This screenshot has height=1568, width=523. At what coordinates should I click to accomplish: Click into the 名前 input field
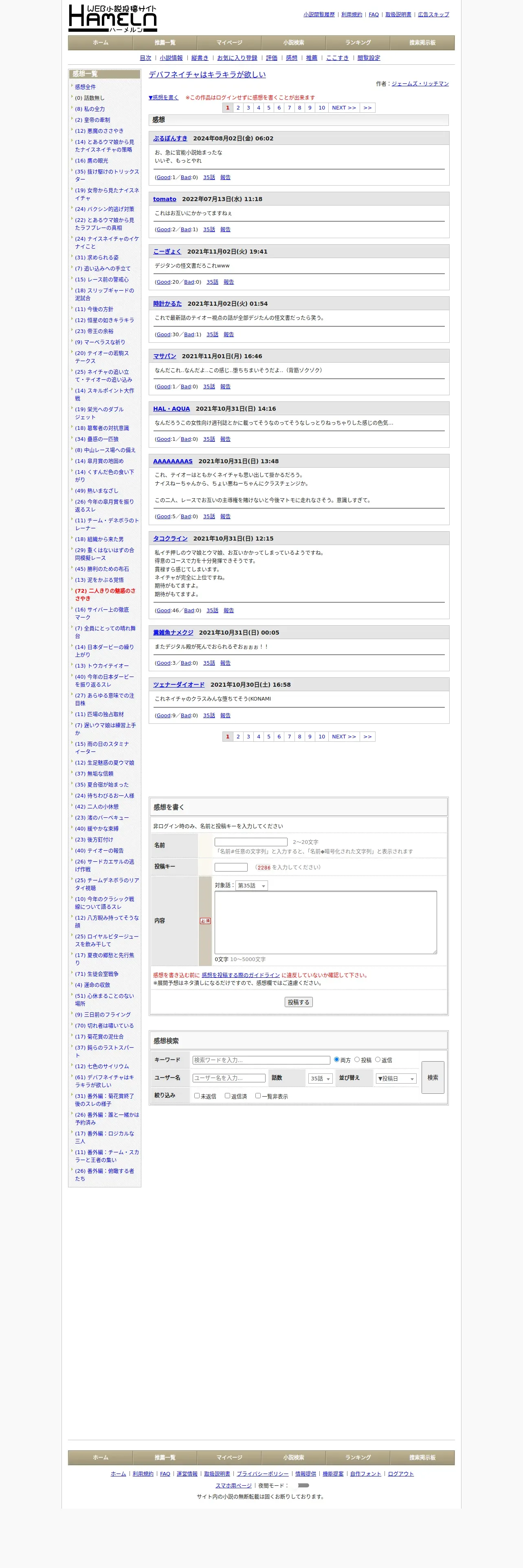click(251, 841)
